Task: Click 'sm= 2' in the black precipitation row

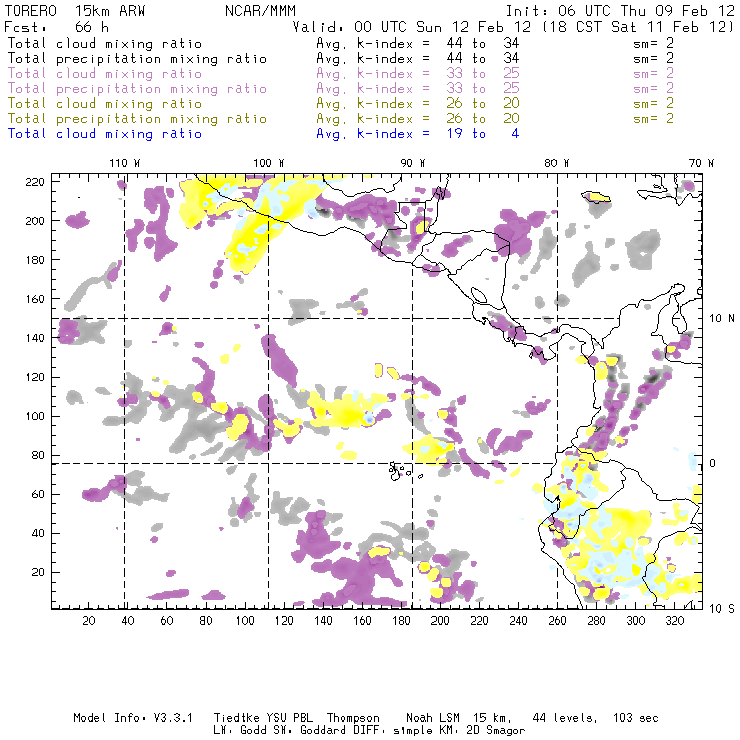Action: coord(653,59)
